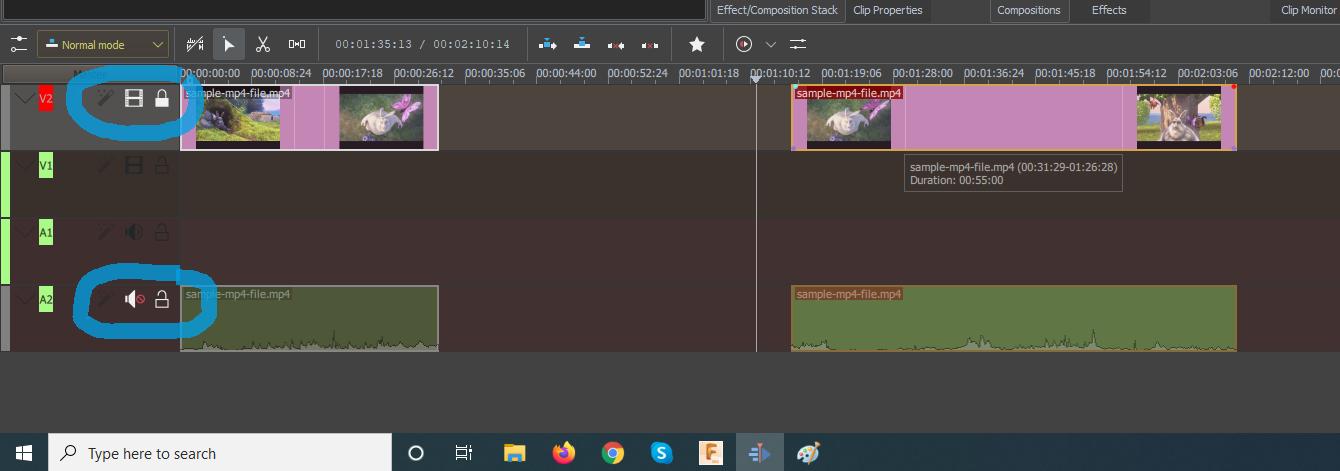Click the taskbar search box
Viewport: 1340px width, 471px height.
tap(220, 453)
